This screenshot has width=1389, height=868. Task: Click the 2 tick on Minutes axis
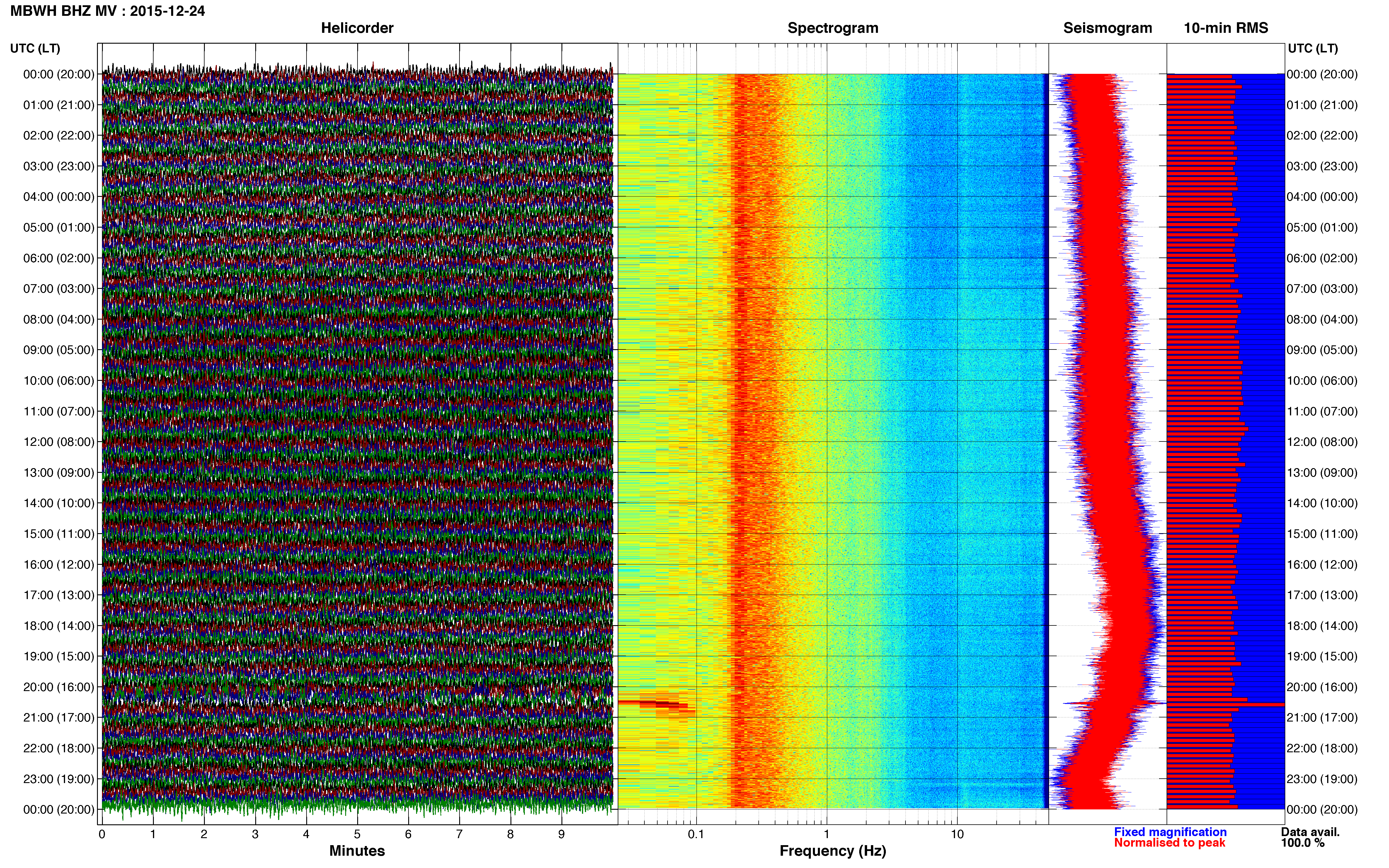tap(204, 834)
